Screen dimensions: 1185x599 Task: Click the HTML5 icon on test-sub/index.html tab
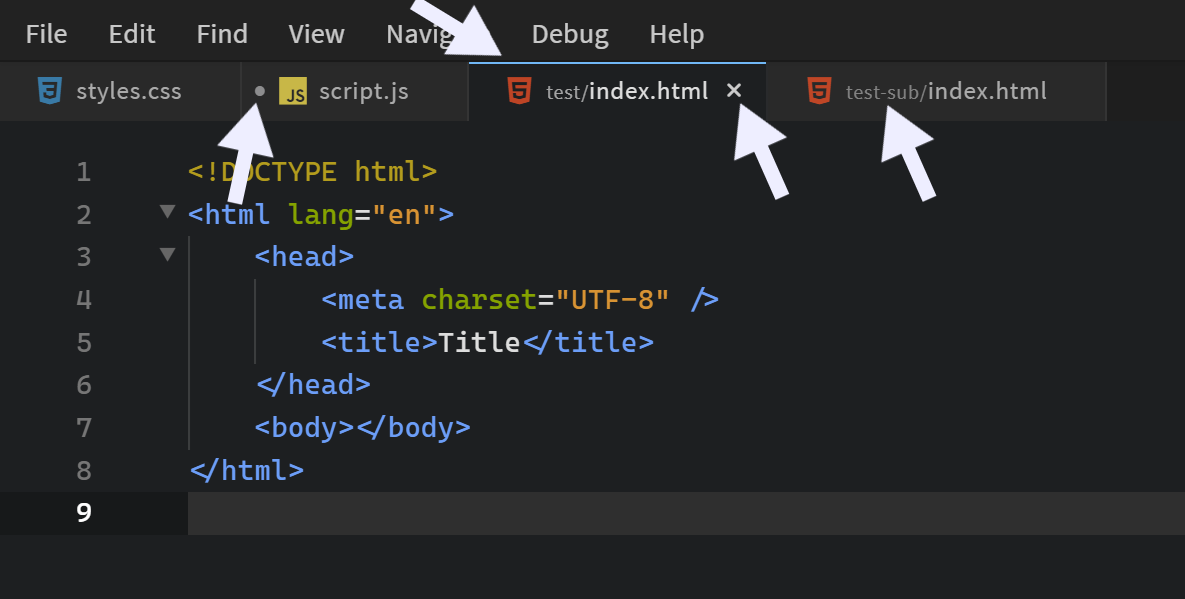coord(820,90)
